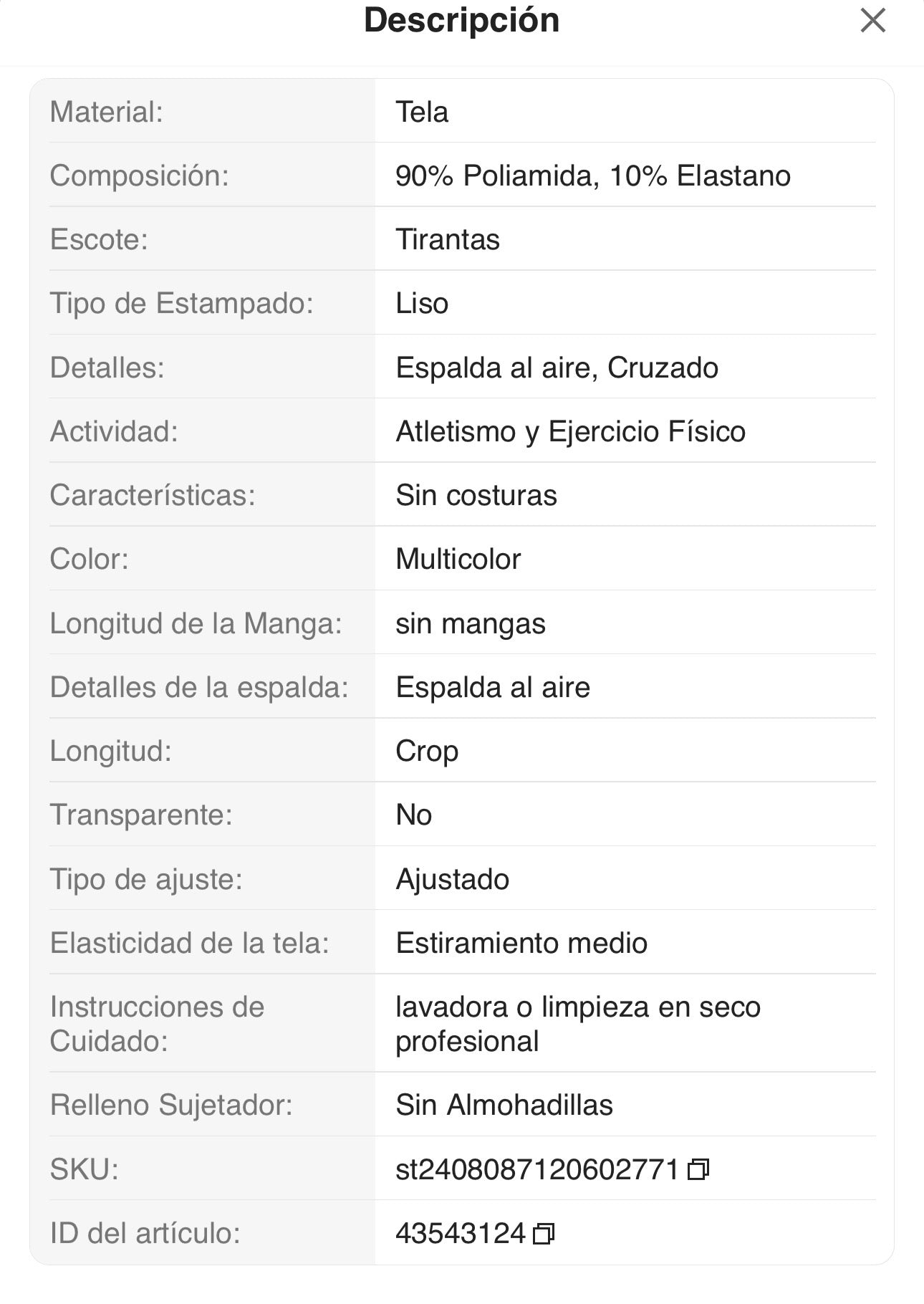Click the Detalles value Espalda al aire, Cruzado
Viewport: 924px width, 1304px height.
(x=557, y=368)
